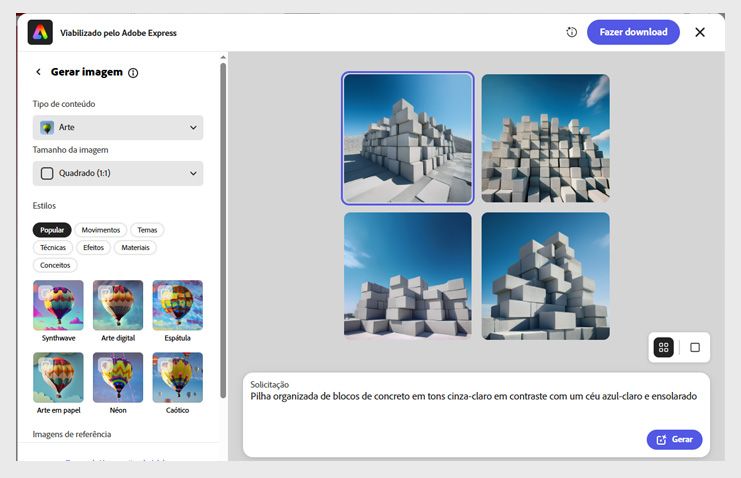Image resolution: width=741 pixels, height=478 pixels.
Task: Click into the Solicitação prompt text field
Action: click(476, 415)
